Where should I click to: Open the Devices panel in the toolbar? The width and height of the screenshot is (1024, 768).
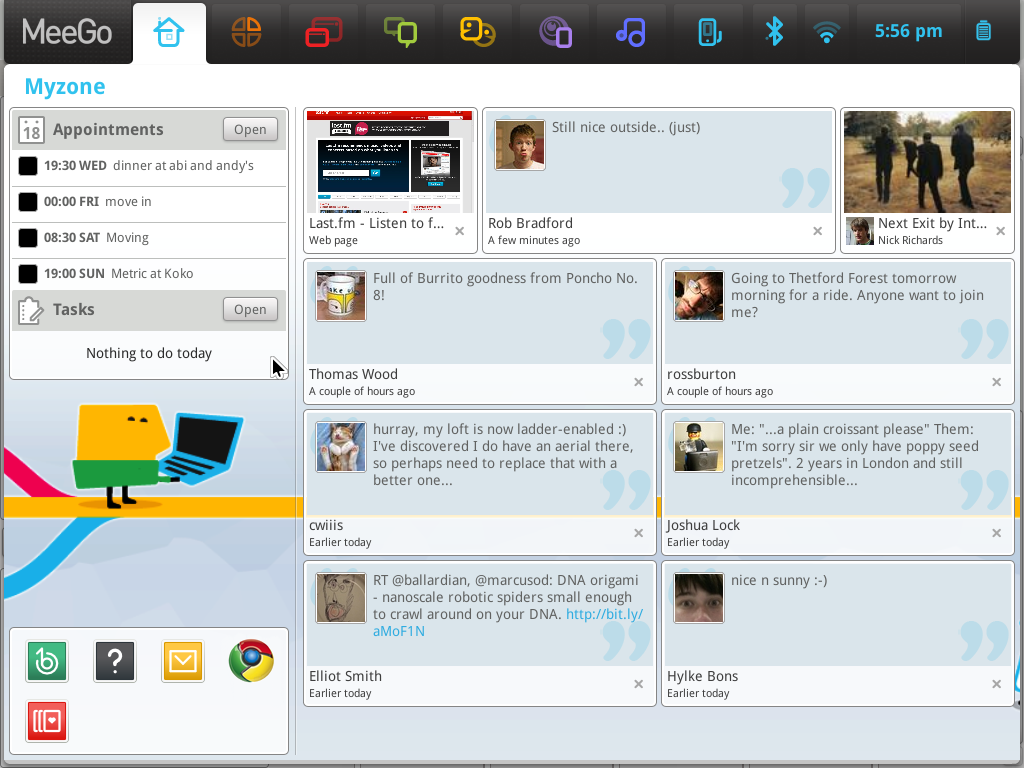[708, 32]
